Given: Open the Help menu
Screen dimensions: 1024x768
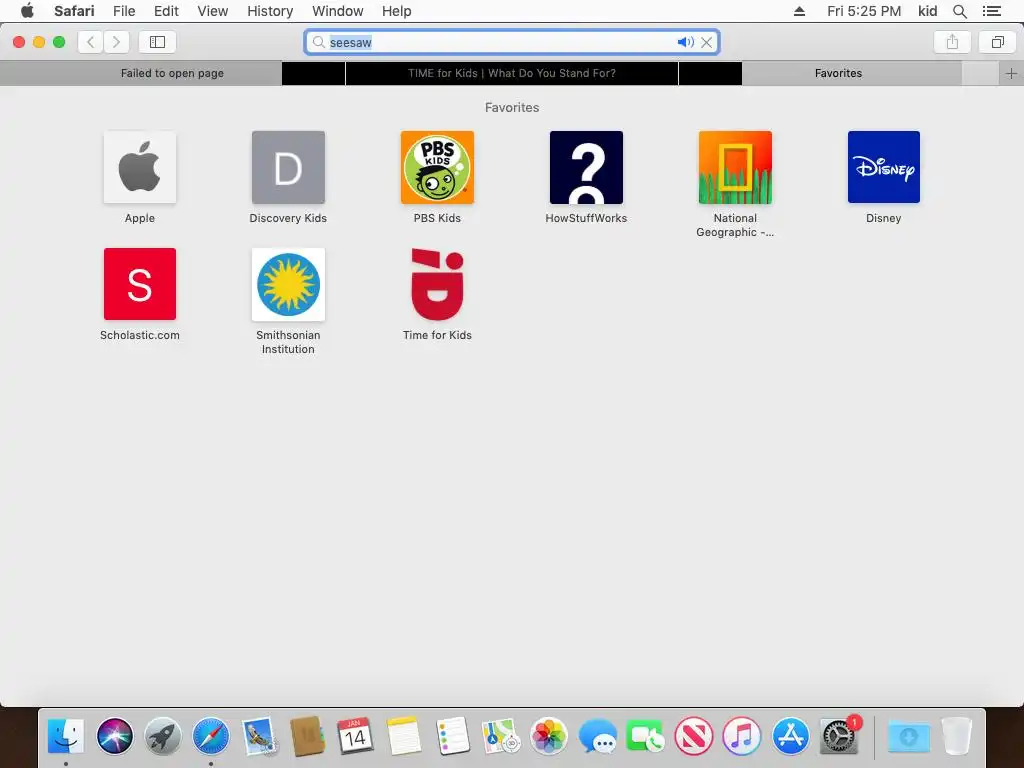Looking at the screenshot, I should pos(396,11).
